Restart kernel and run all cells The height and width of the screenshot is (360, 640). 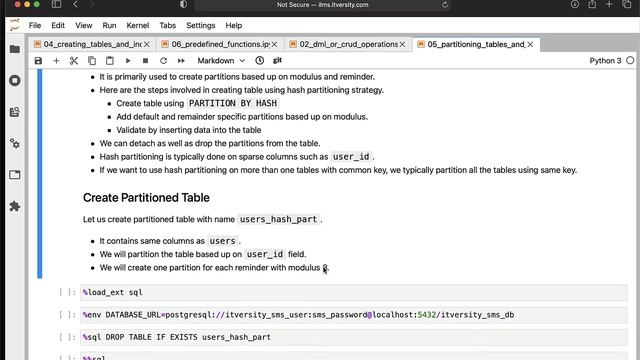(181, 61)
